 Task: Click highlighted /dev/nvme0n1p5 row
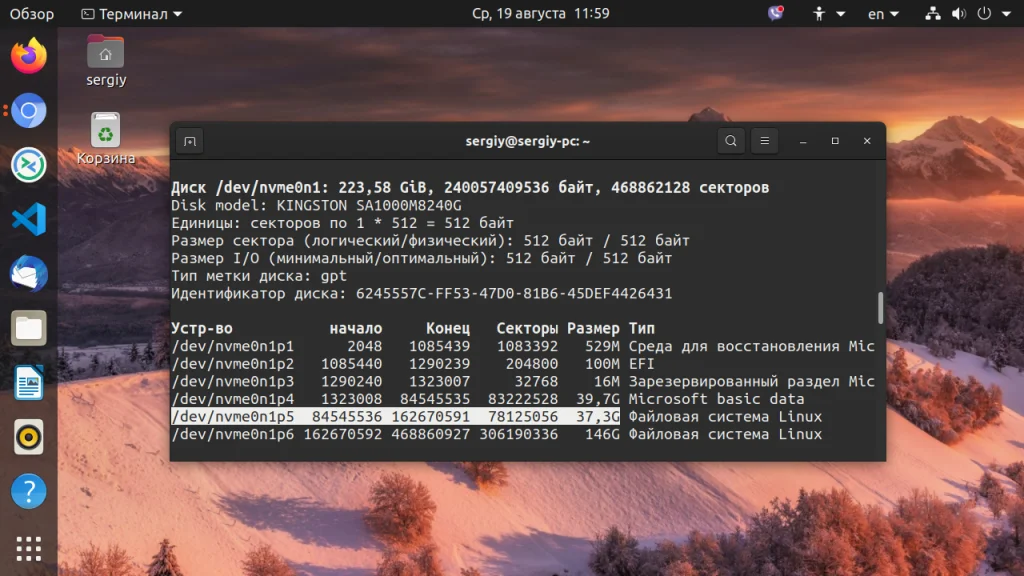click(395, 417)
